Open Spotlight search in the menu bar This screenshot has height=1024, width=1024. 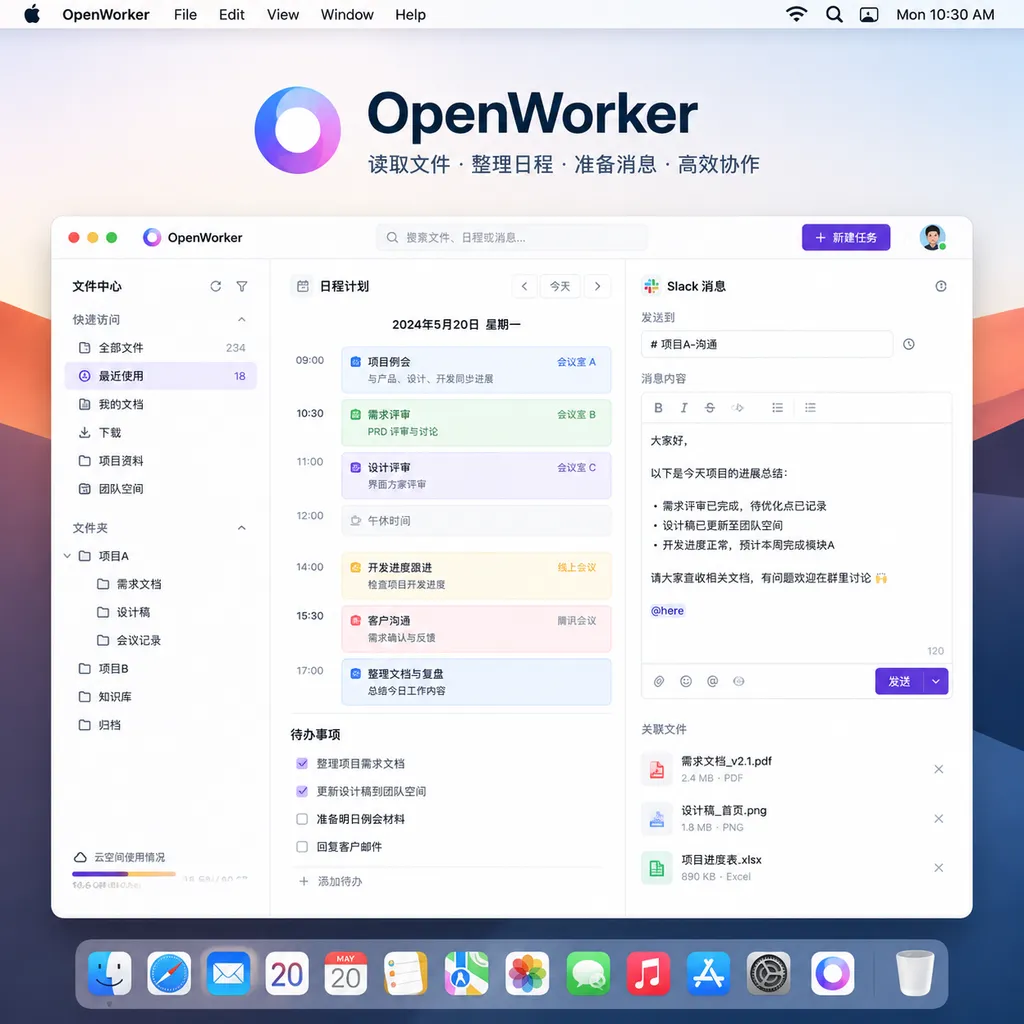pyautogui.click(x=833, y=14)
